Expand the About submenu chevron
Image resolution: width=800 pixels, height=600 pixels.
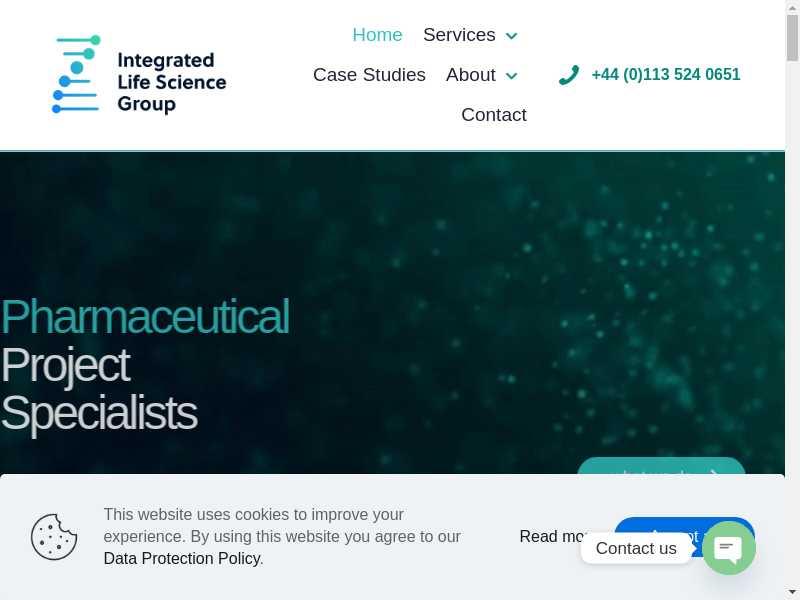(x=512, y=76)
